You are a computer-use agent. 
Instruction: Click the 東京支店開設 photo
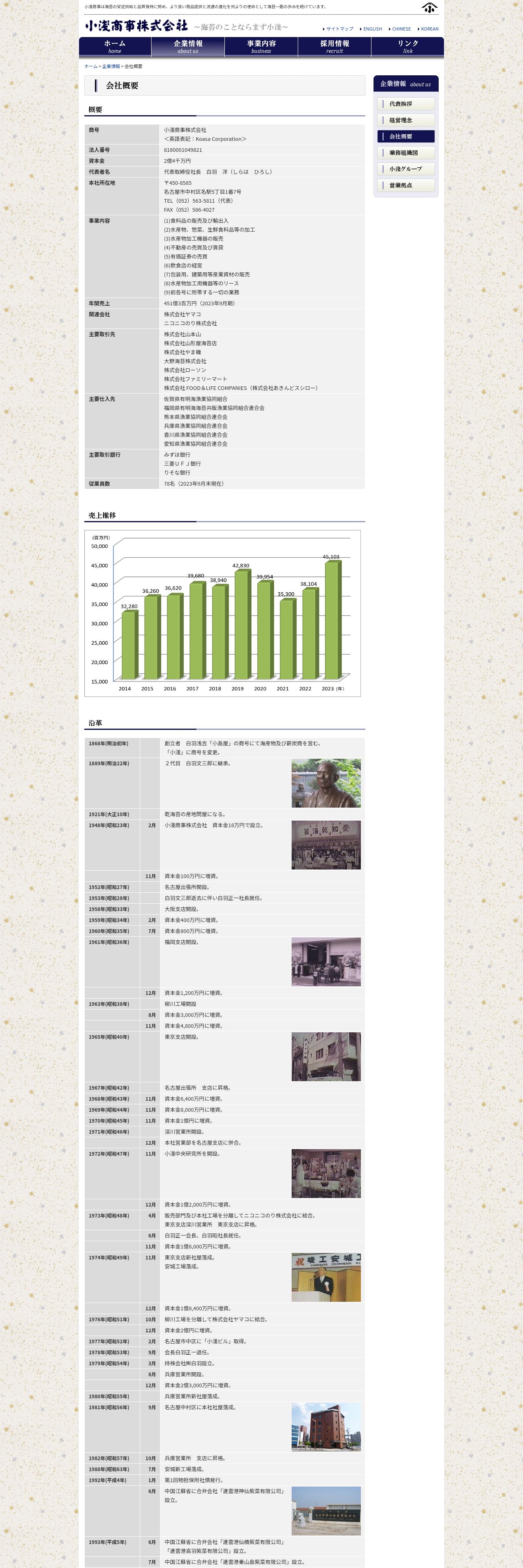coord(326,1057)
